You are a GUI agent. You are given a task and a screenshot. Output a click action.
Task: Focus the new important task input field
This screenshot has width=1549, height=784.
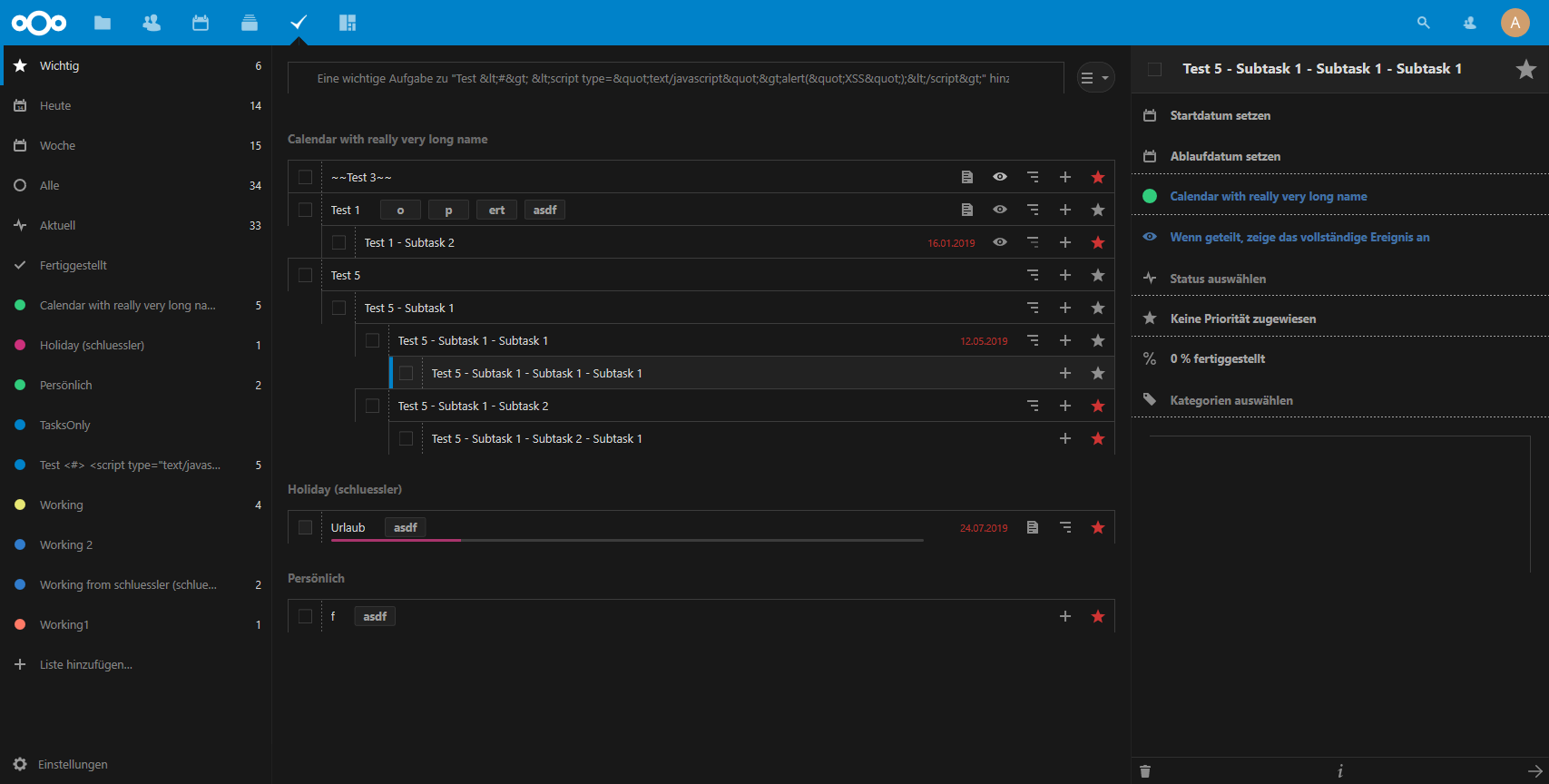click(x=675, y=78)
